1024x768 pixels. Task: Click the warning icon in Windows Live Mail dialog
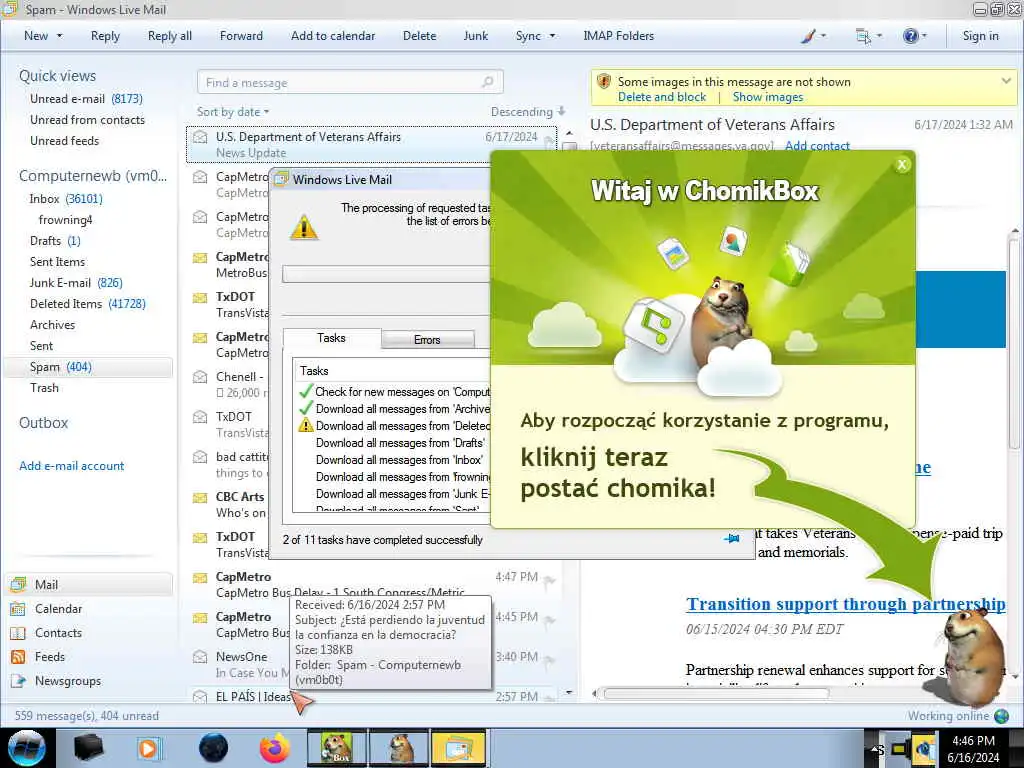304,228
